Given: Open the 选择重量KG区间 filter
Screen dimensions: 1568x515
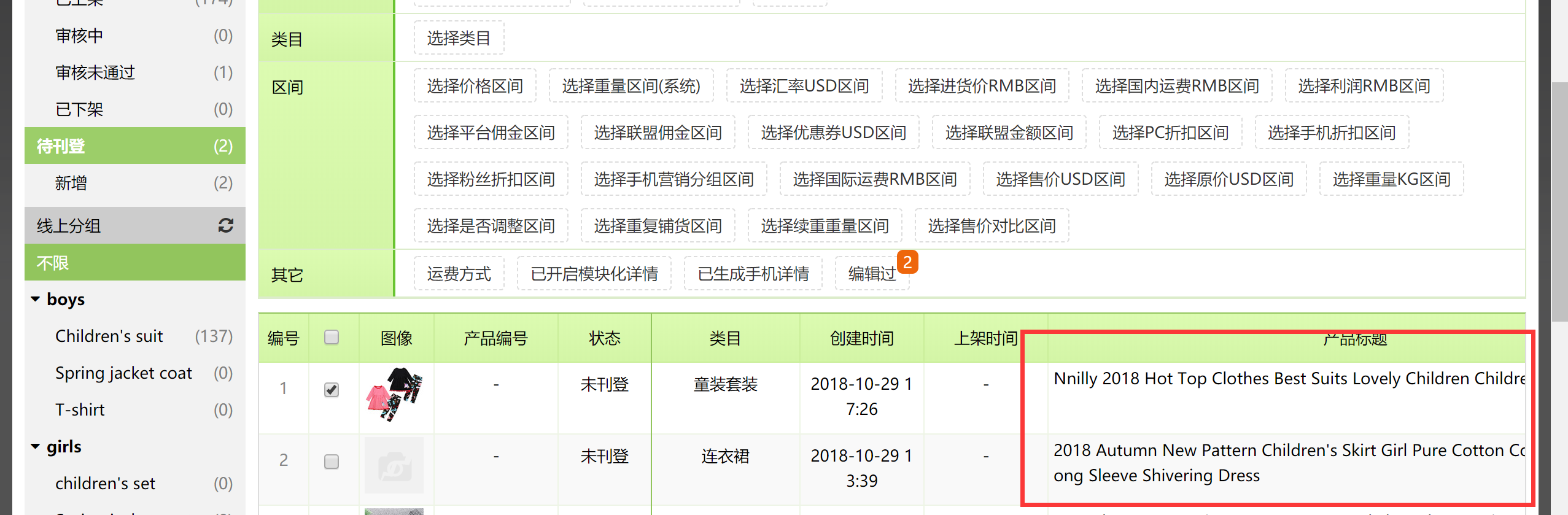Looking at the screenshot, I should [1391, 179].
